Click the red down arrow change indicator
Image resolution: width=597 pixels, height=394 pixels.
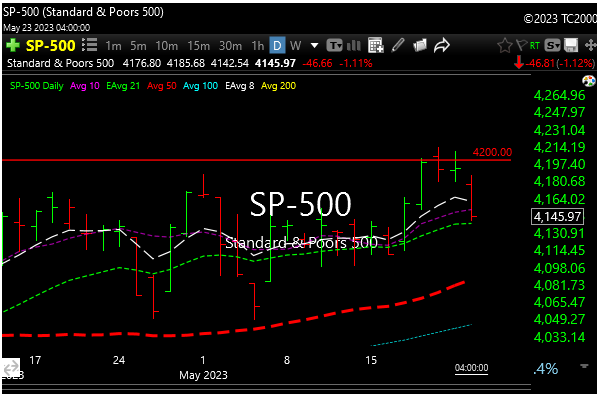(x=519, y=62)
